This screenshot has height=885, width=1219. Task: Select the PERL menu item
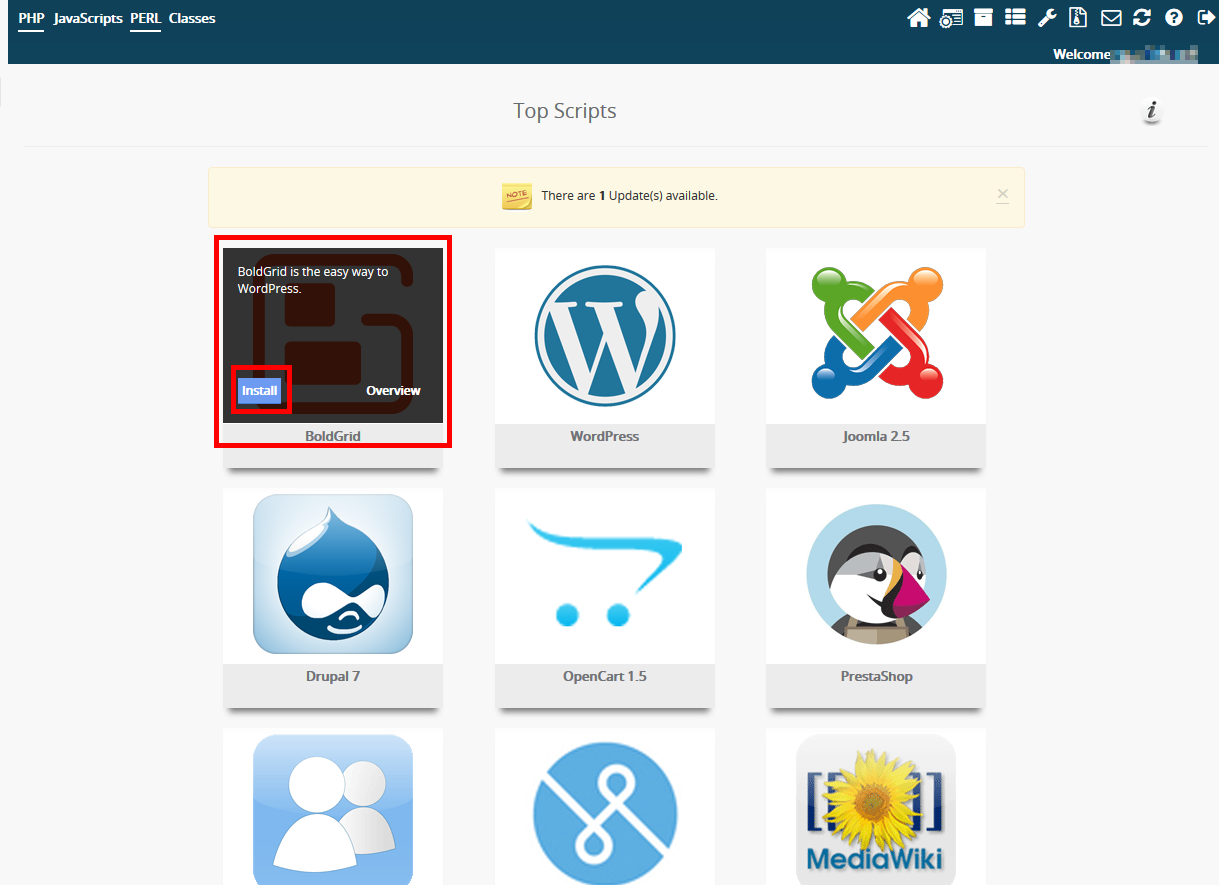click(x=145, y=18)
